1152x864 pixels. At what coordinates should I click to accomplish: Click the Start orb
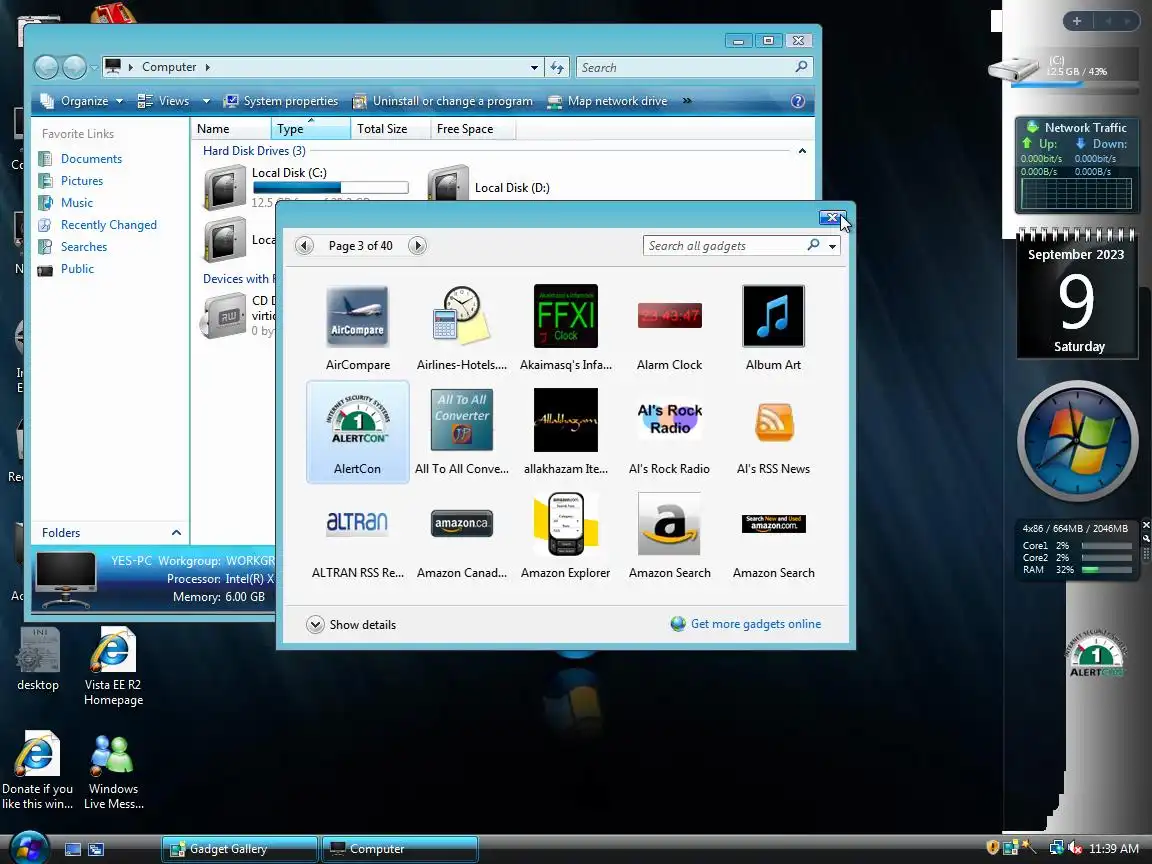point(30,847)
